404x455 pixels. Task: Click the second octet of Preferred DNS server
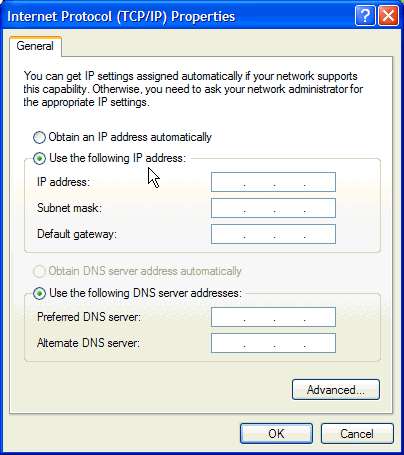pyautogui.click(x=259, y=317)
